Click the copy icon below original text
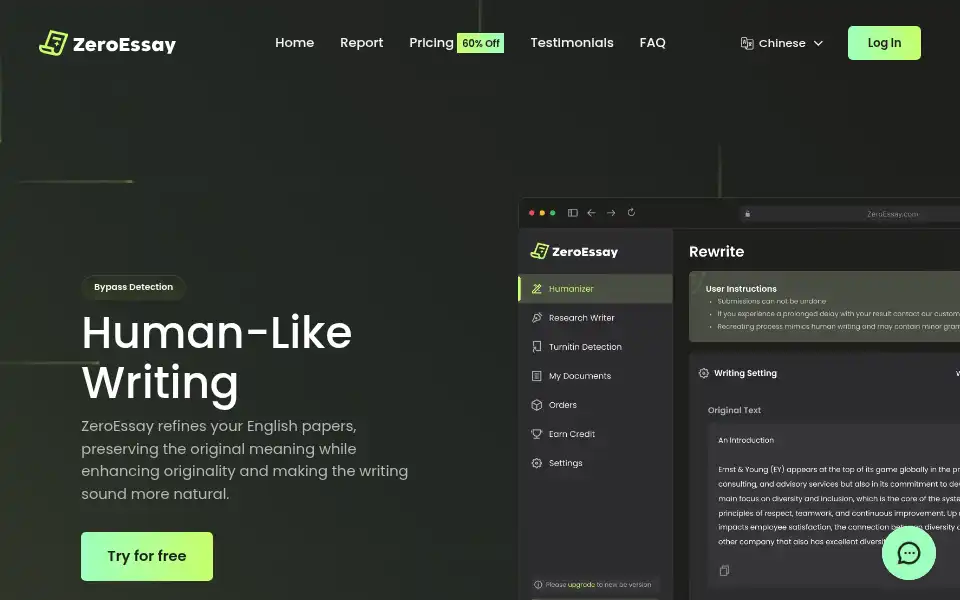This screenshot has width=960, height=600. pos(724,571)
